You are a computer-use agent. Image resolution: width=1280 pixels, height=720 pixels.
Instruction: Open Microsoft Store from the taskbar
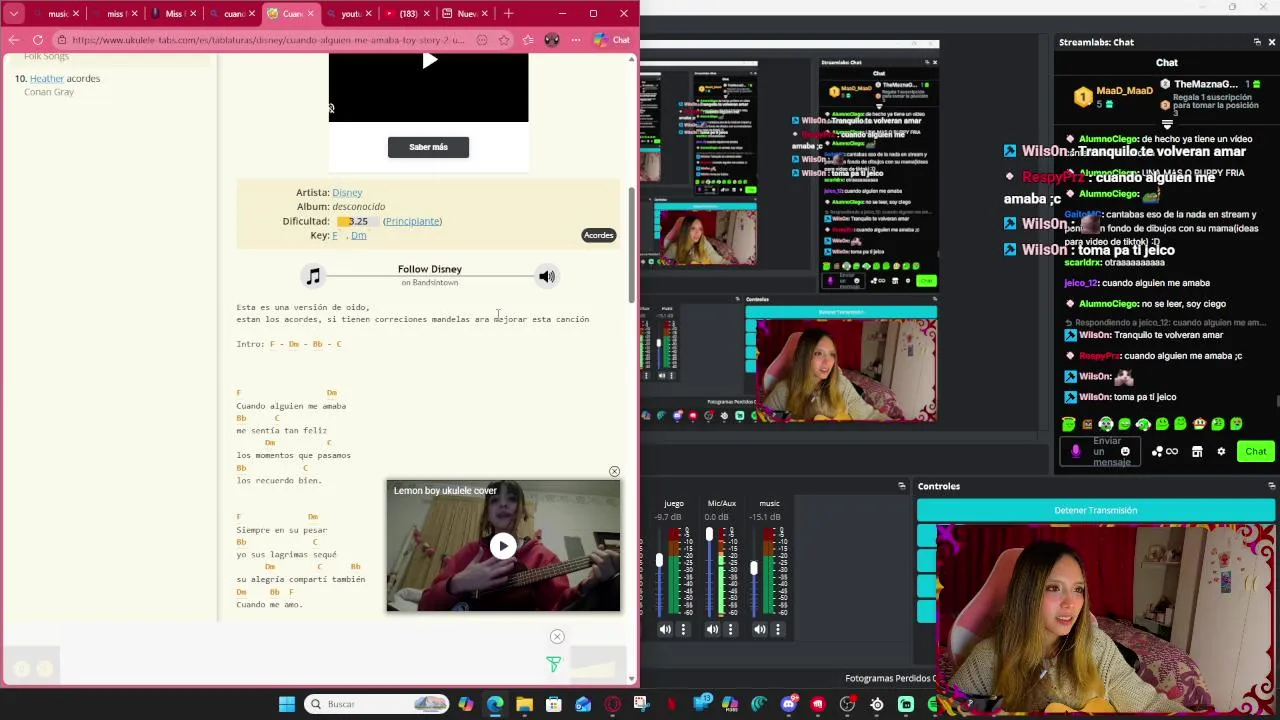(x=553, y=704)
